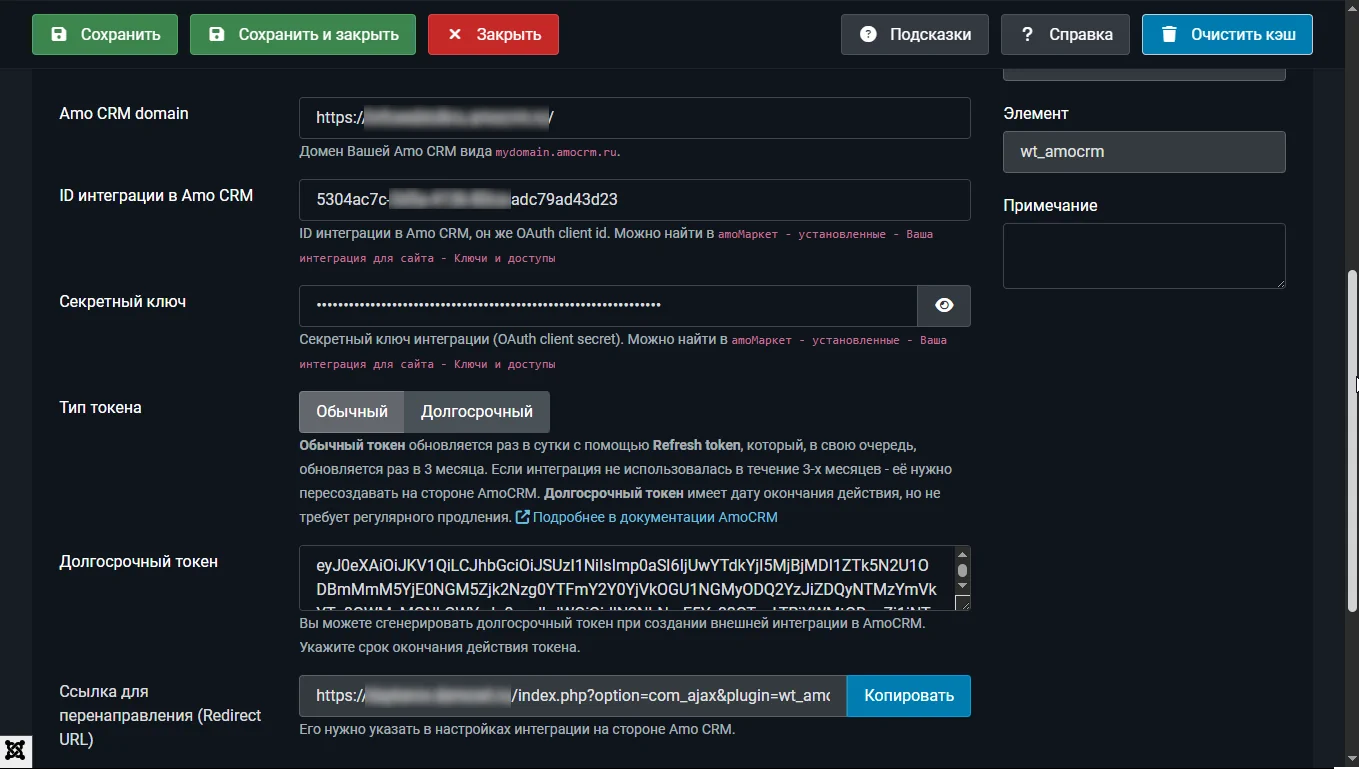Image resolution: width=1359 pixels, height=769 pixels.
Task: Click the ID интеграции в Amo CRM field
Action: (x=634, y=199)
